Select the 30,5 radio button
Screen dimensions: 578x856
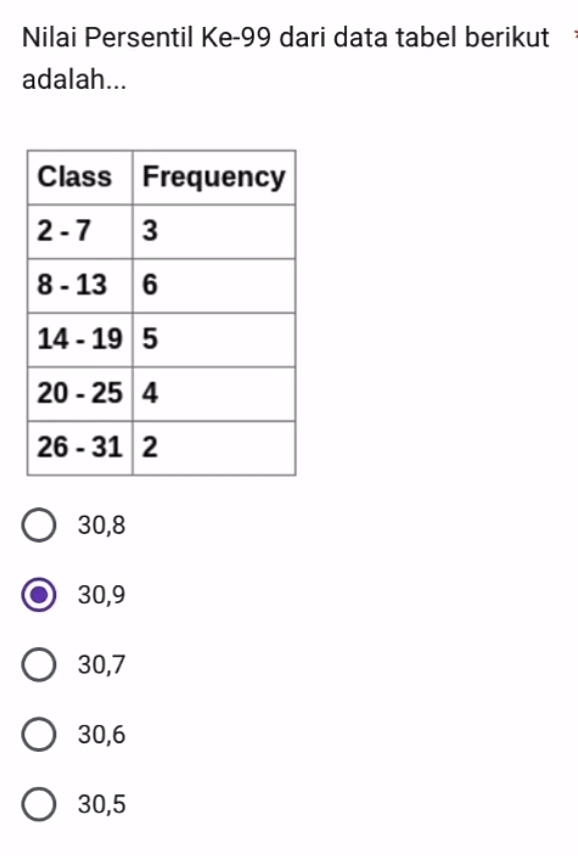(39, 804)
